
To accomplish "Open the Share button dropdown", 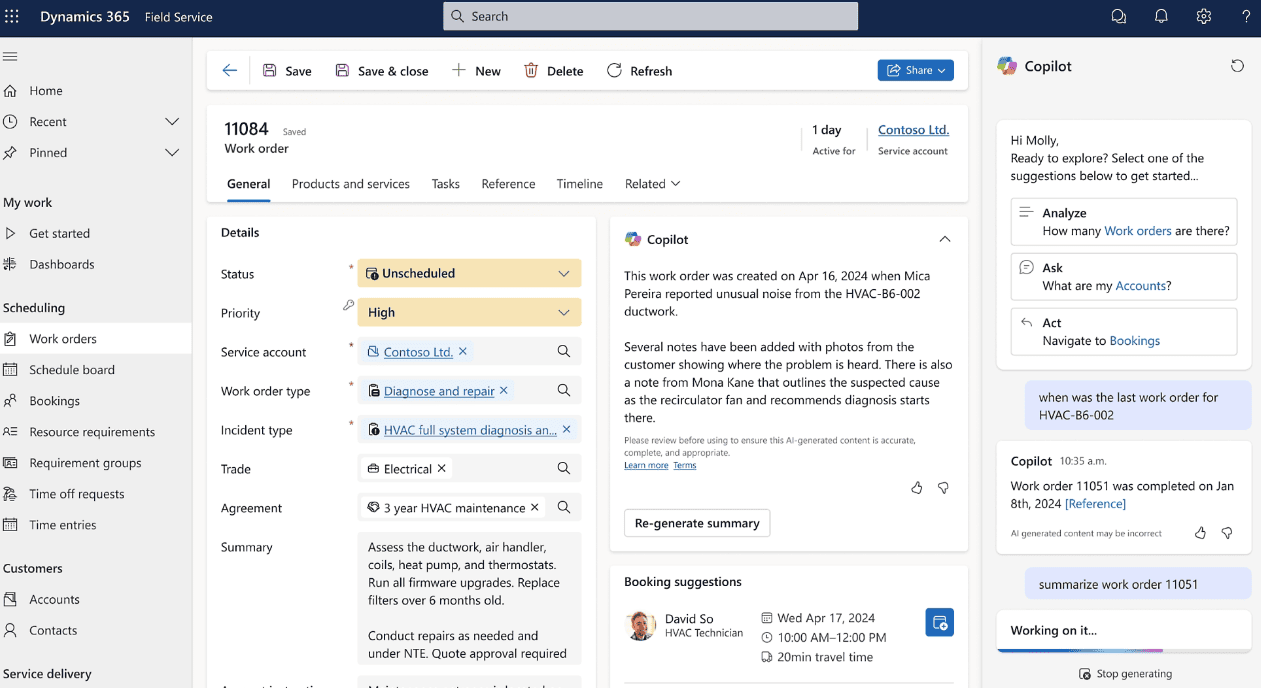I will click(x=916, y=70).
